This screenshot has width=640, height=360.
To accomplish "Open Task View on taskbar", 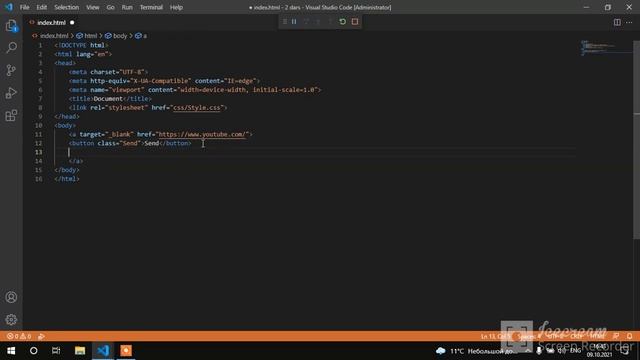I will point(56,351).
